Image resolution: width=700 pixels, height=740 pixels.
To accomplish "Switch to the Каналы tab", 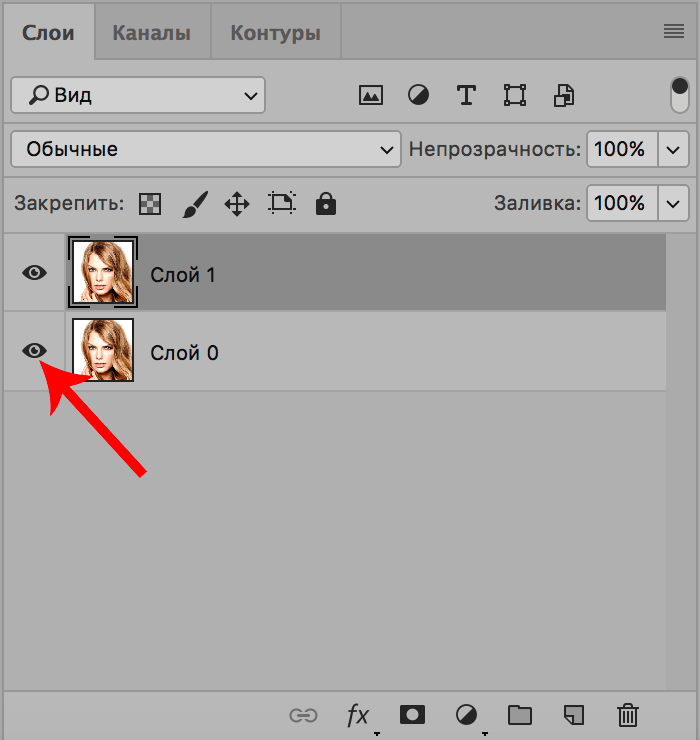I will pyautogui.click(x=151, y=33).
